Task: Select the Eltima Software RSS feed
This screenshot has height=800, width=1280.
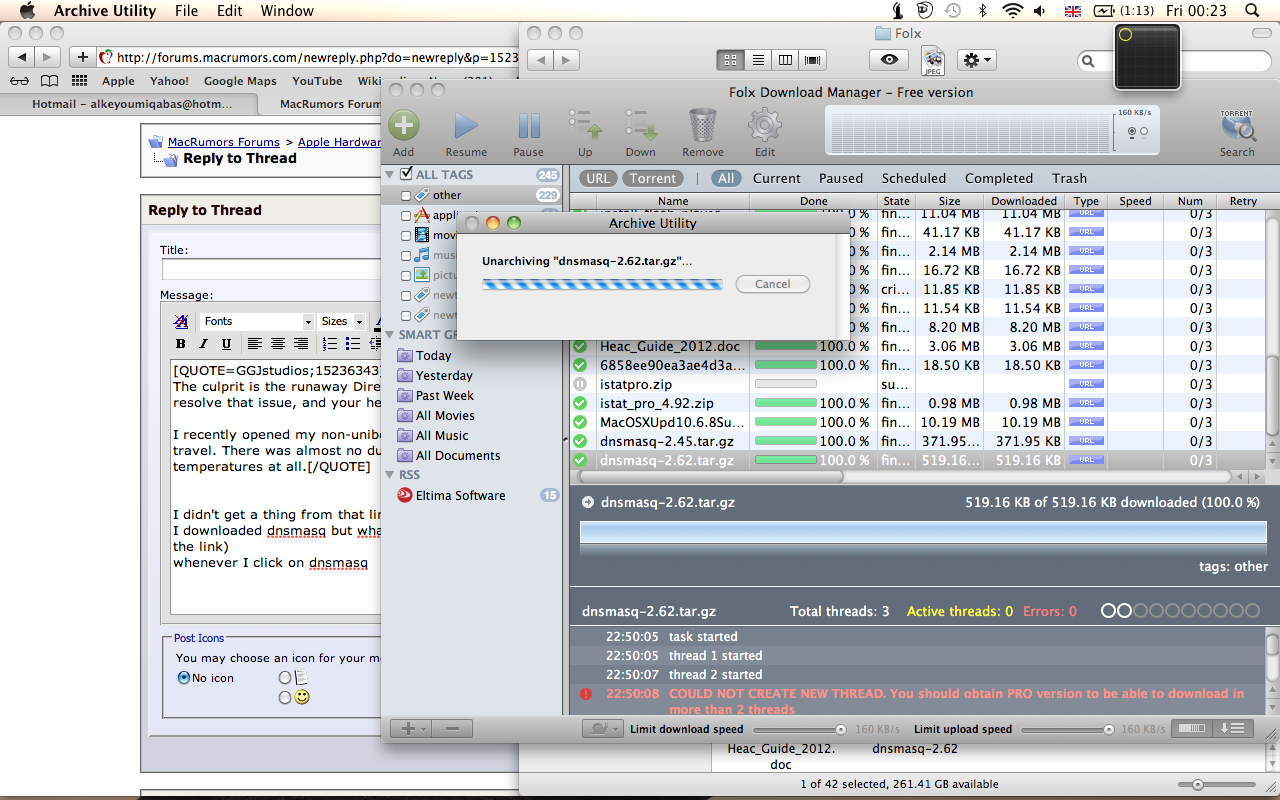Action: 461,495
